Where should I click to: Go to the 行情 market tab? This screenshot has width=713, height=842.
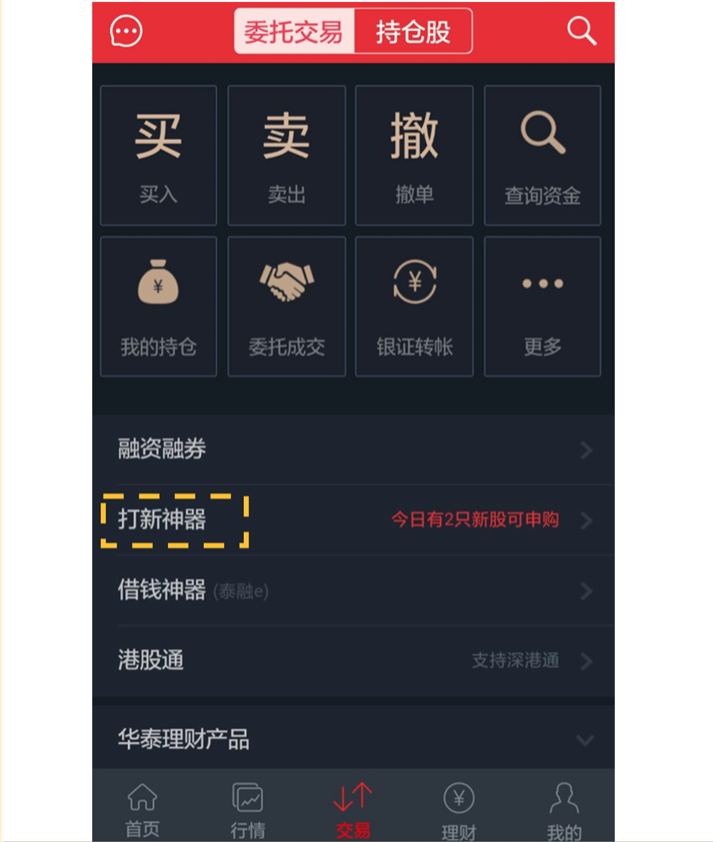248,810
